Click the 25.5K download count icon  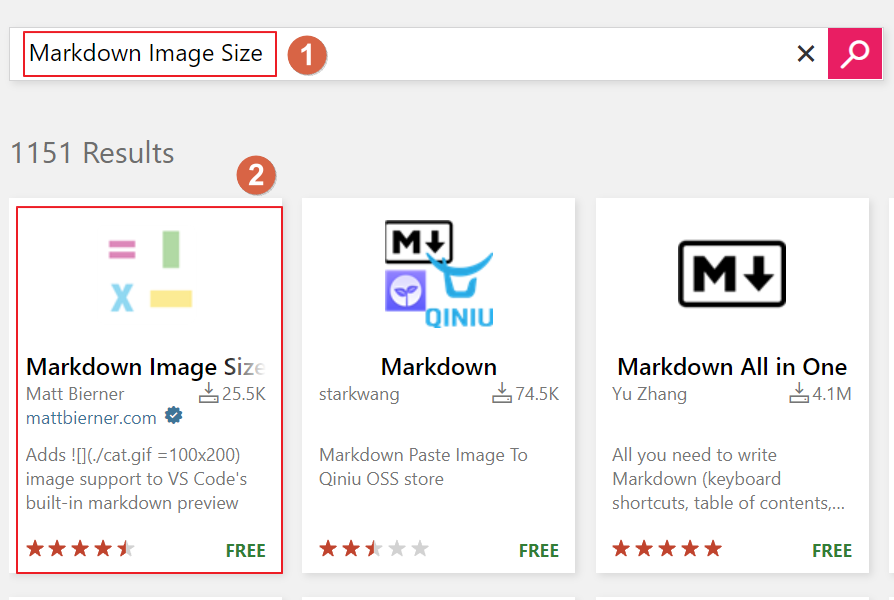tap(208, 393)
